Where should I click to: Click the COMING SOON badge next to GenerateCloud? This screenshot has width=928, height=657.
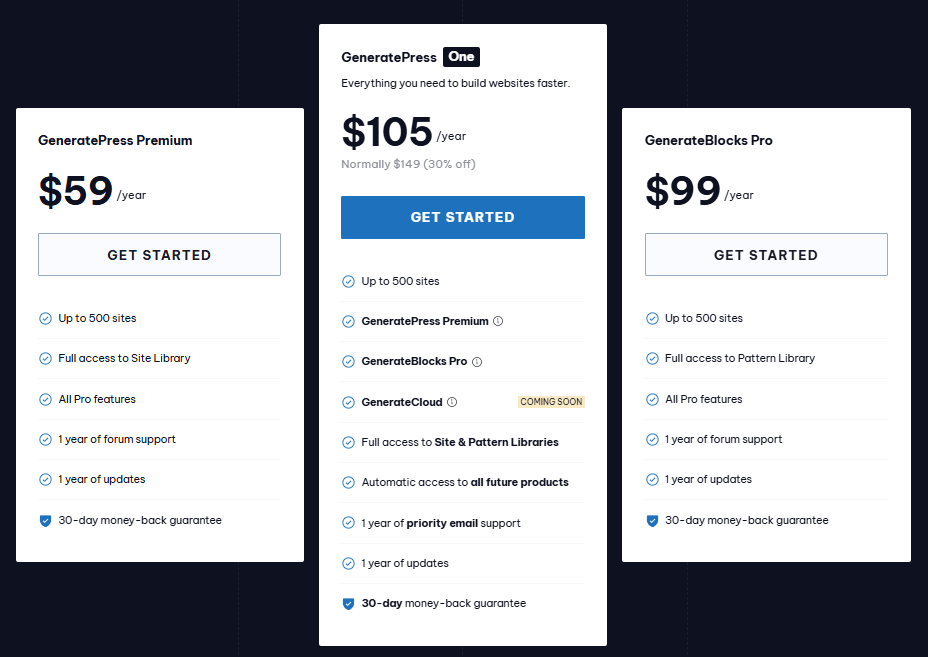point(551,401)
